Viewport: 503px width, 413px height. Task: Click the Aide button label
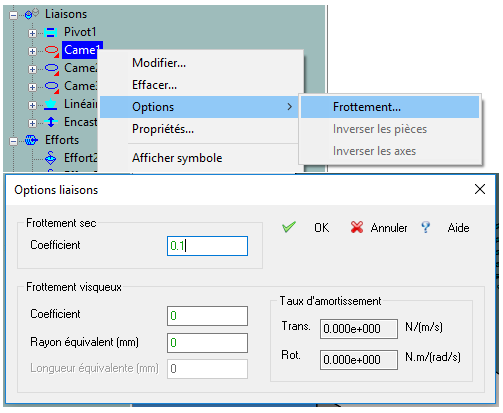pos(458,228)
